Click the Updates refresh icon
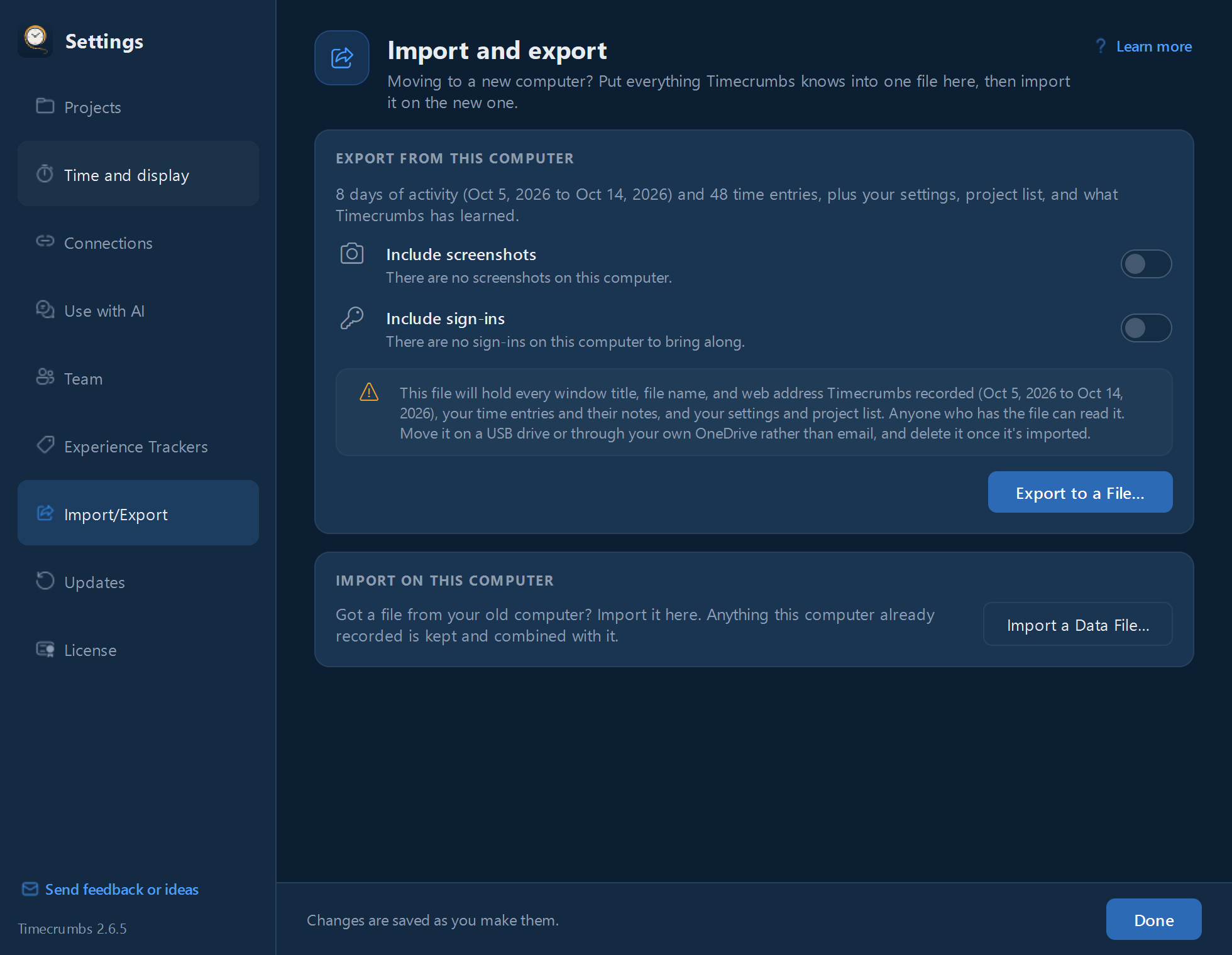Viewport: 1232px width, 955px height. click(45, 581)
